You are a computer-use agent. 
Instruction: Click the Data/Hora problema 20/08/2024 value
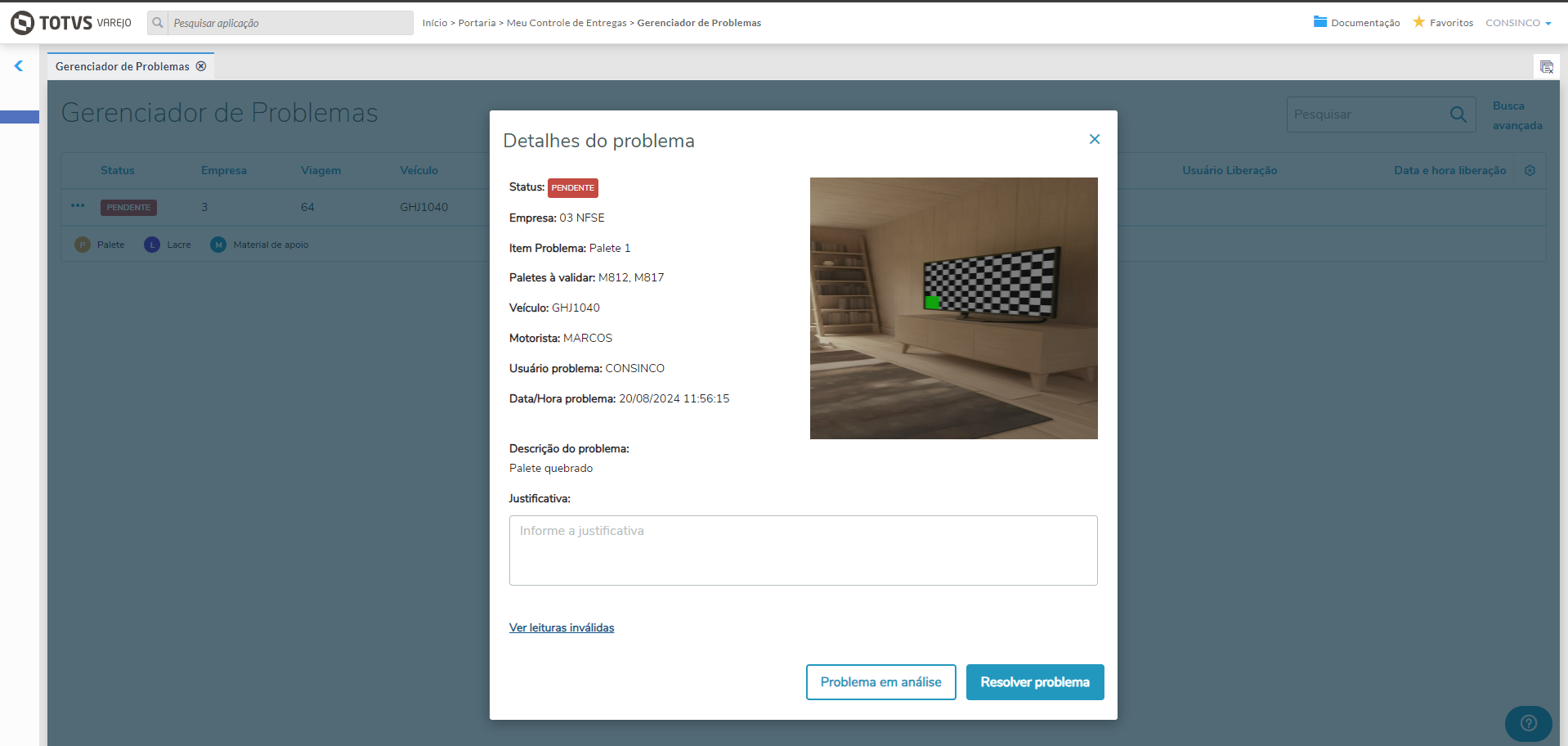click(x=674, y=398)
